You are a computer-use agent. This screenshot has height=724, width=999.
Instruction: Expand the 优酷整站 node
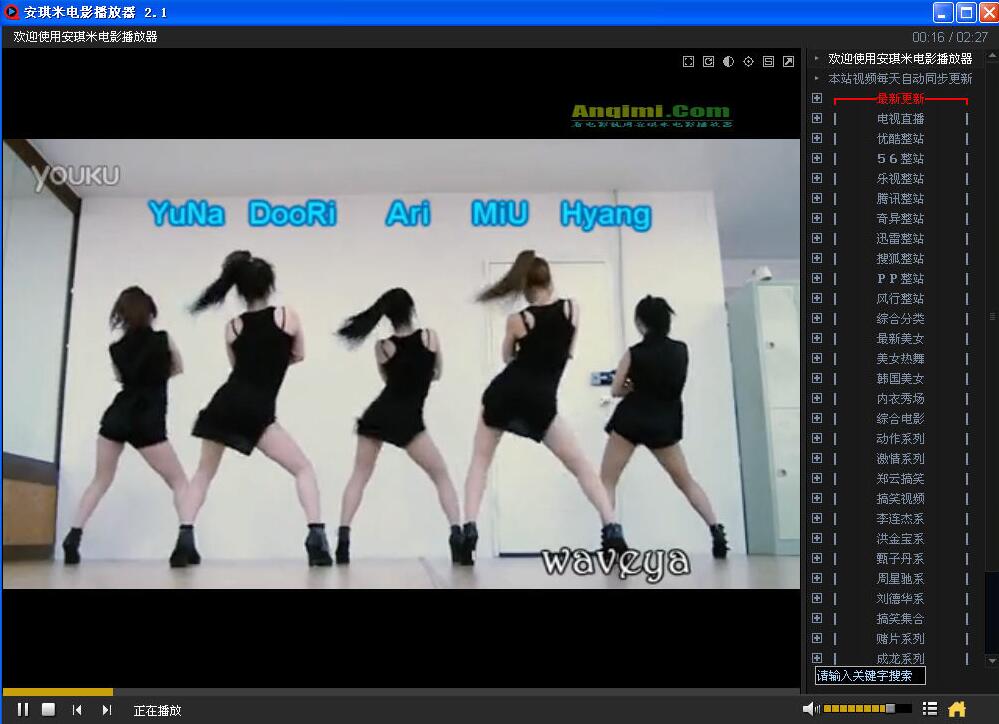(x=817, y=138)
